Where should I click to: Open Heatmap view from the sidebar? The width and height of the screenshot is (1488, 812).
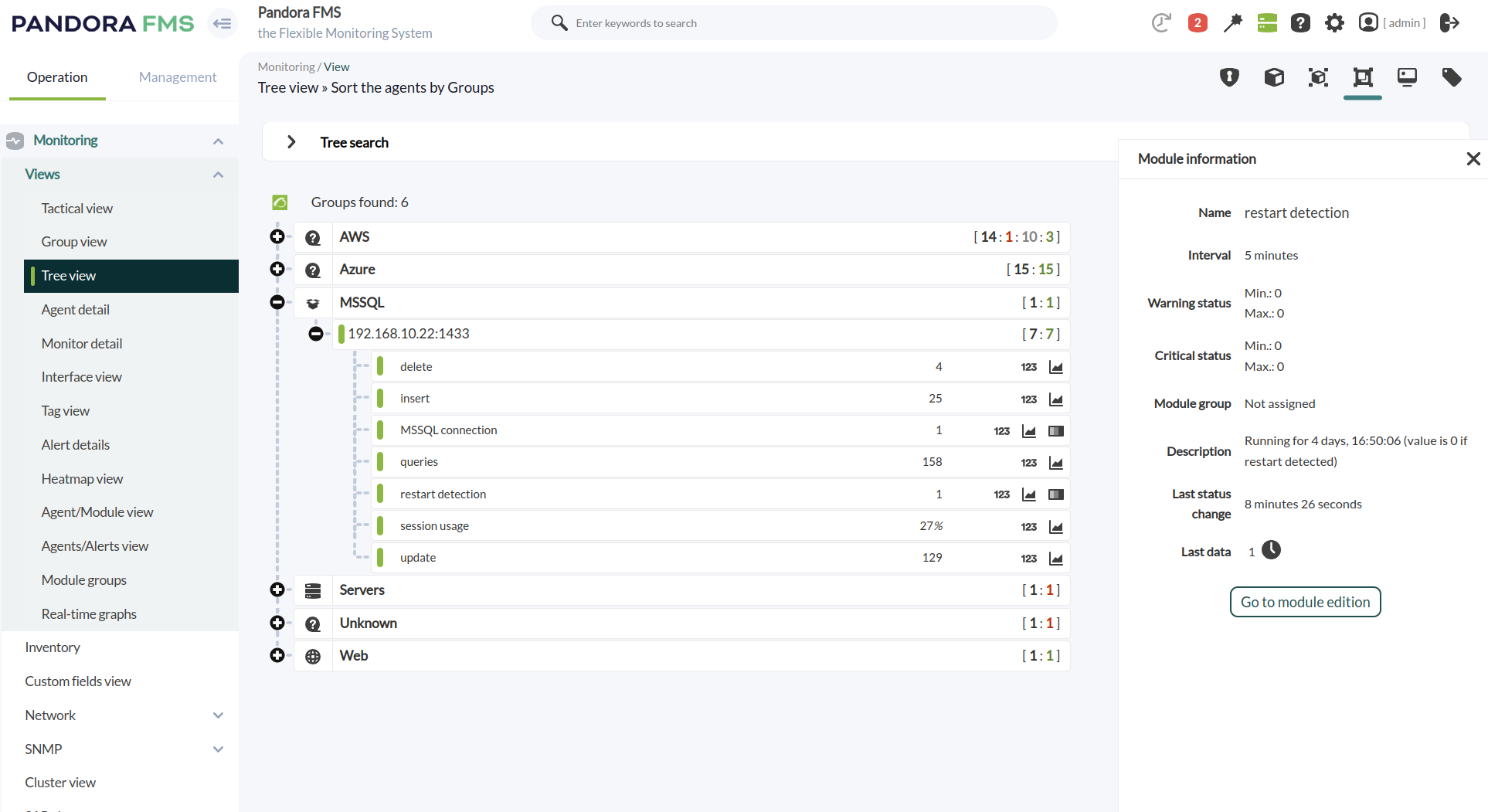(82, 479)
